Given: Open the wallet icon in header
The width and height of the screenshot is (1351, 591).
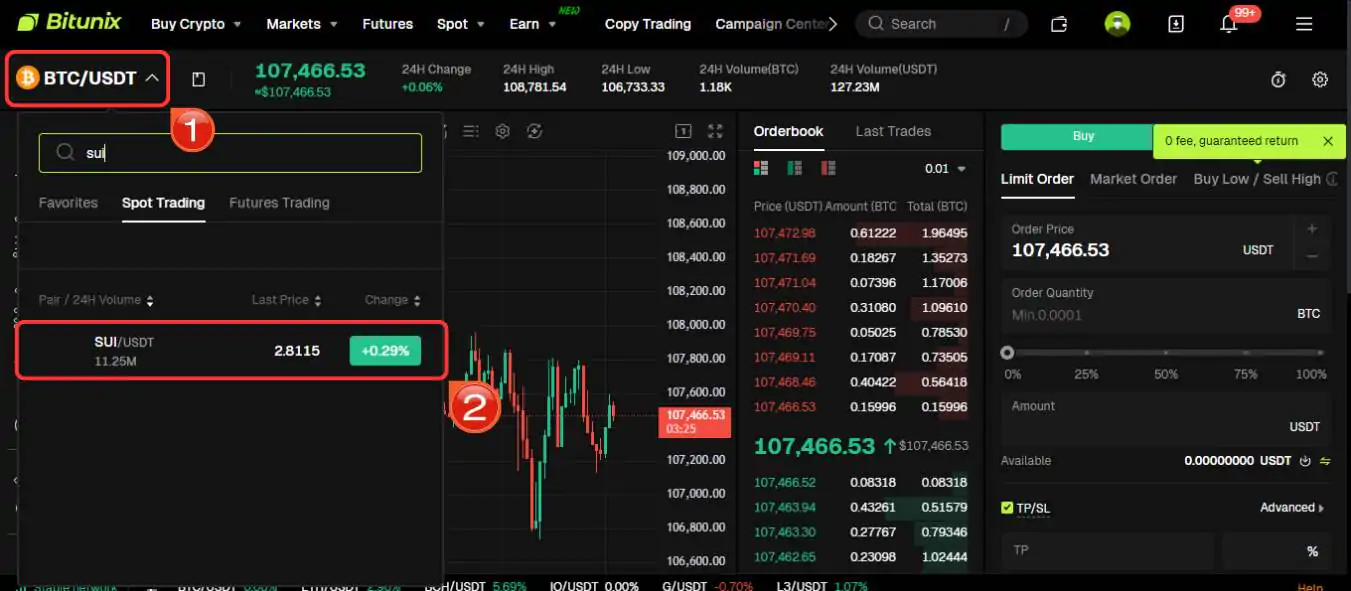Looking at the screenshot, I should click(x=1060, y=24).
